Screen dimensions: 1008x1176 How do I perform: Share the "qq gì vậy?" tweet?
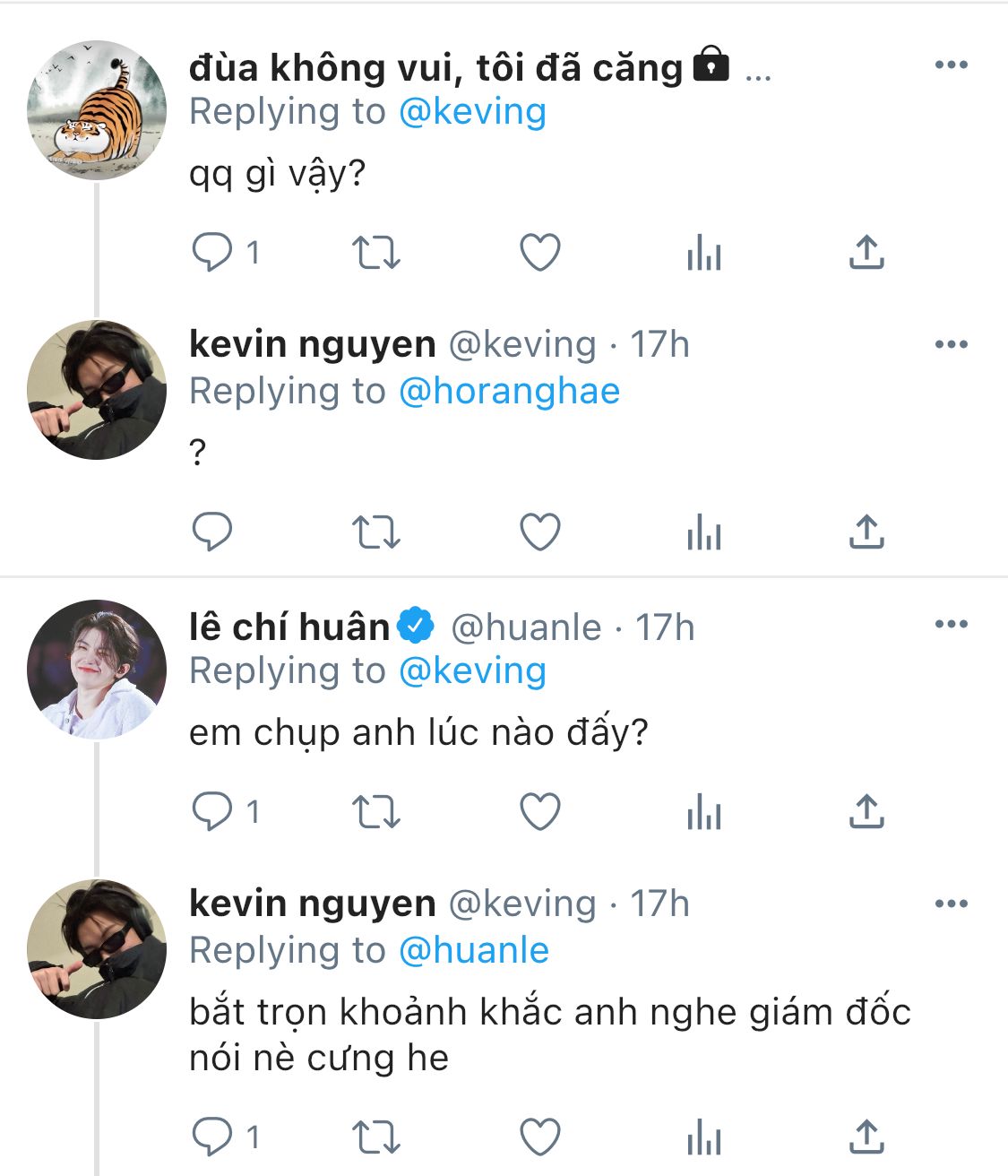click(x=866, y=253)
